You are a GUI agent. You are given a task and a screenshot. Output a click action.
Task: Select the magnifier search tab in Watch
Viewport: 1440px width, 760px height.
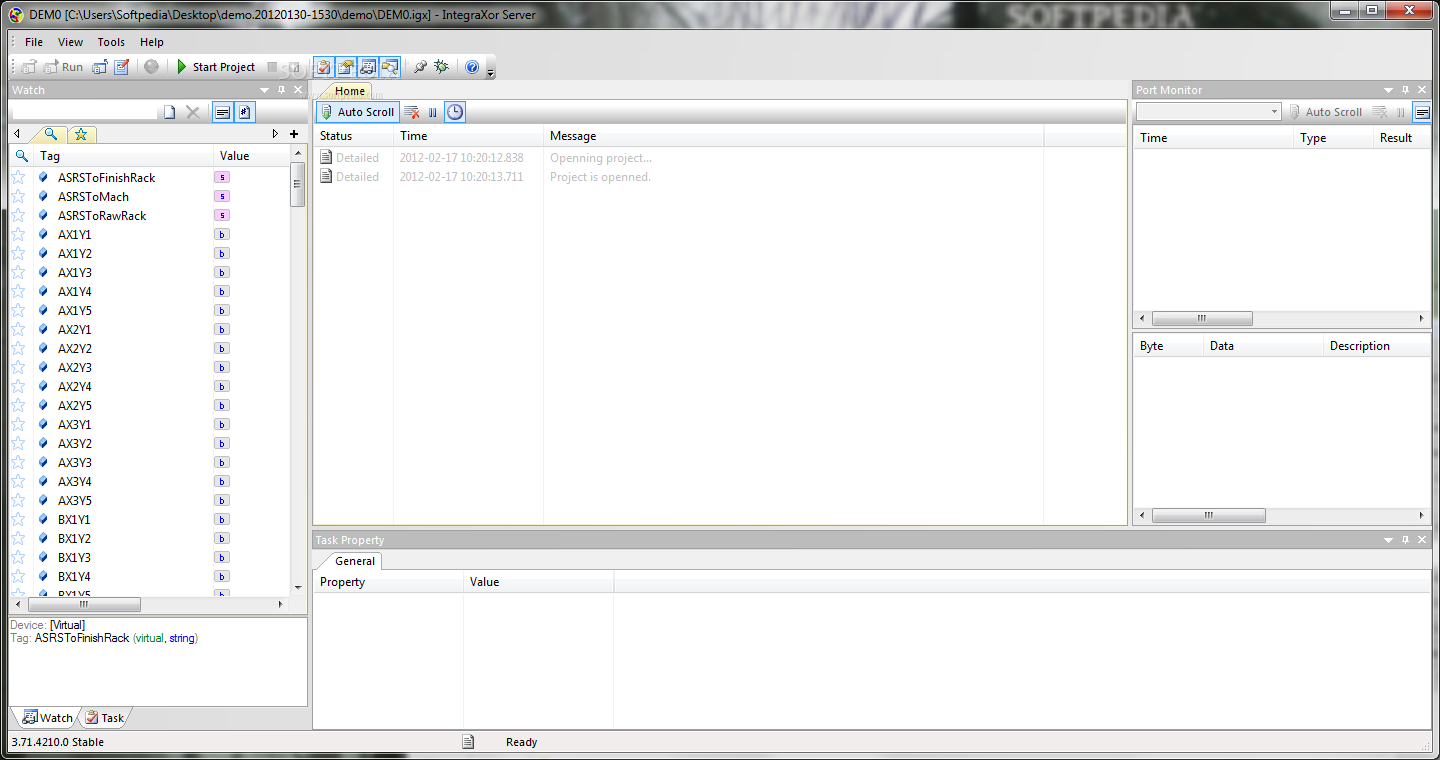coord(50,134)
